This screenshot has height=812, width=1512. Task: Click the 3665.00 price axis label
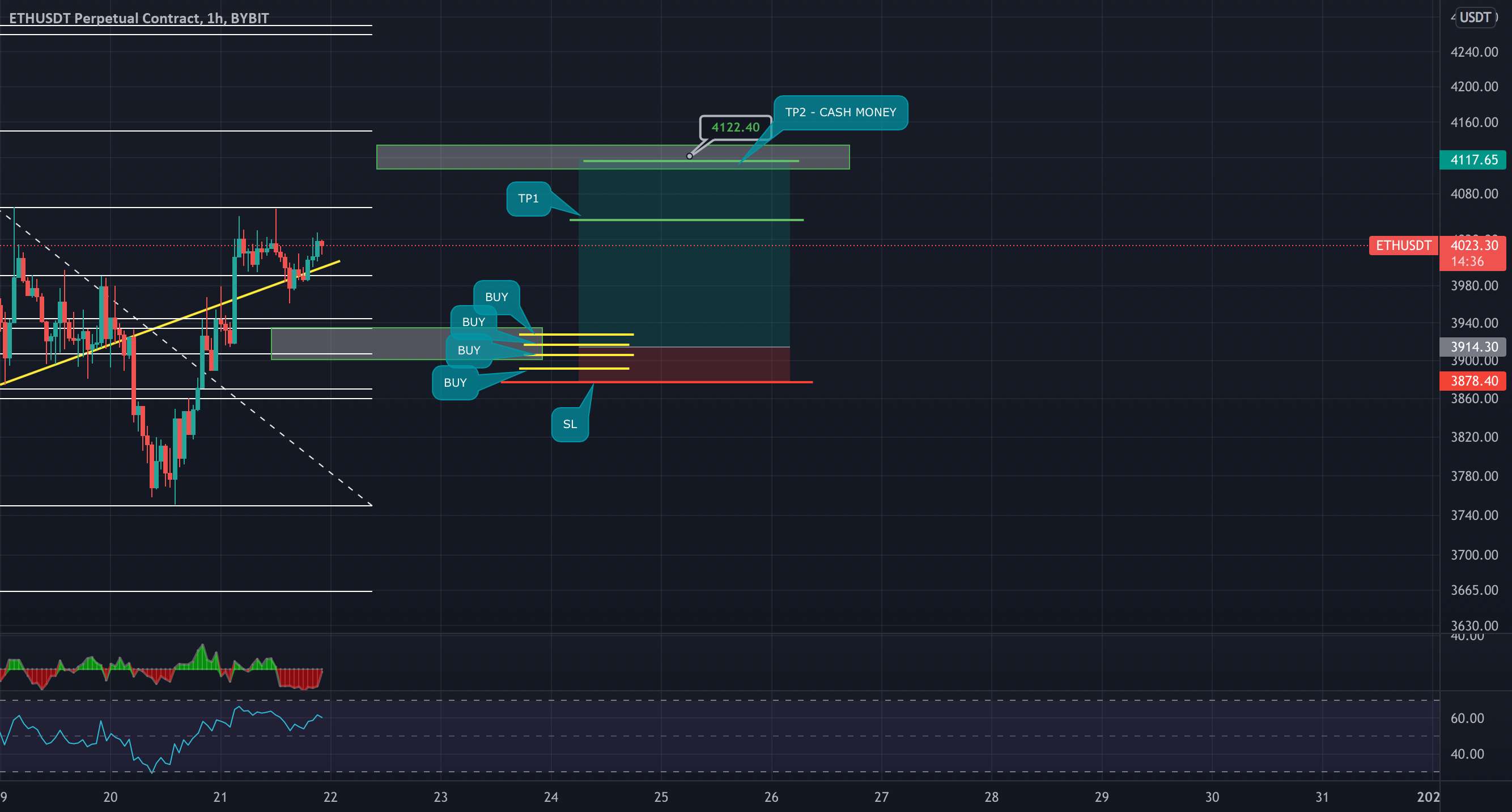(x=1474, y=590)
